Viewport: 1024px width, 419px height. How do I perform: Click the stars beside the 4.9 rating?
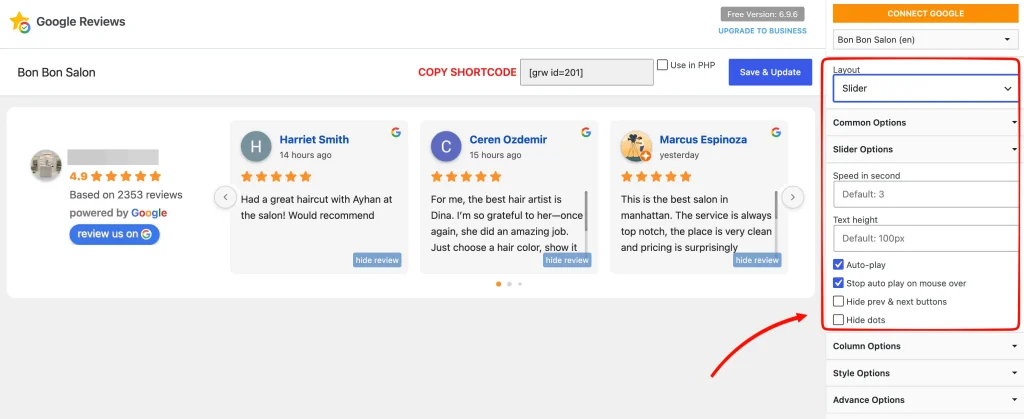tap(125, 176)
